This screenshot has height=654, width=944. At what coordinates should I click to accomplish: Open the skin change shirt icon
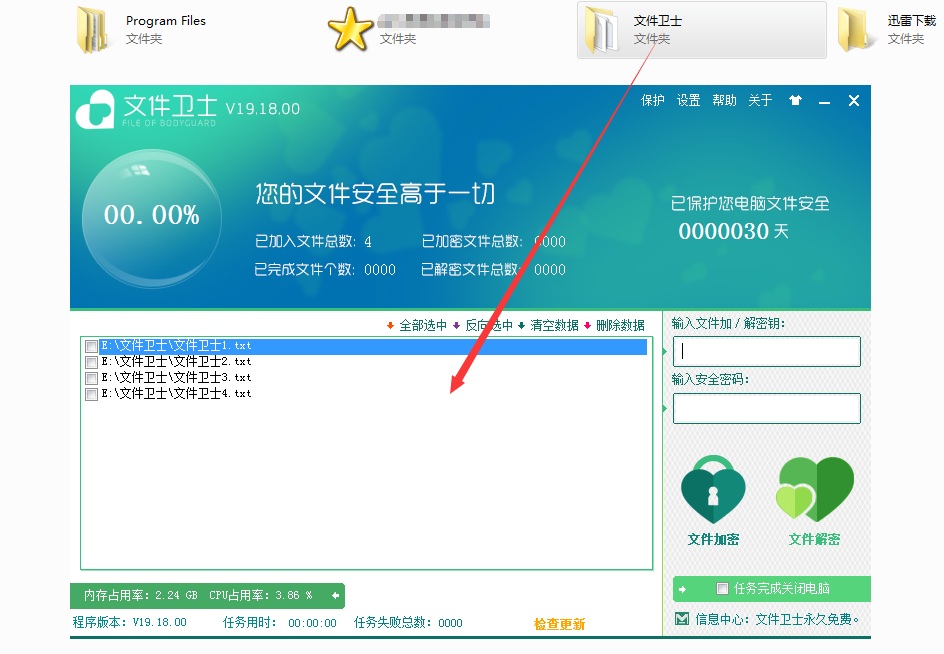click(795, 101)
